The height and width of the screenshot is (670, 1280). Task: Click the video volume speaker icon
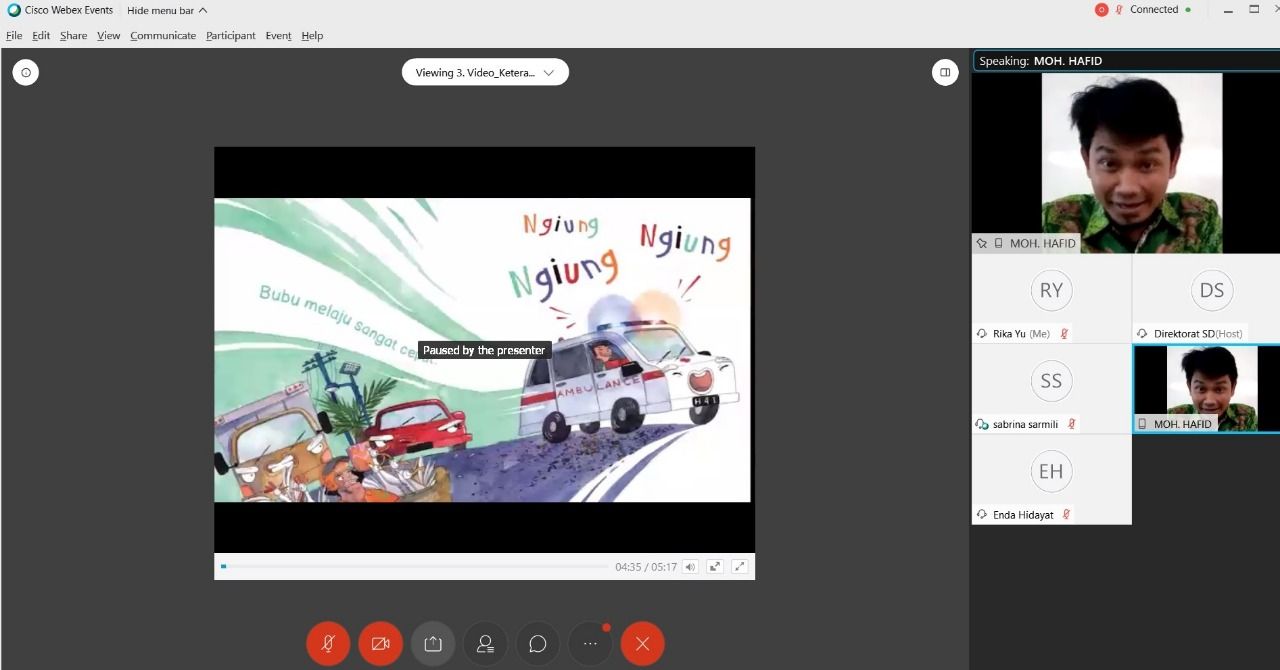click(690, 567)
